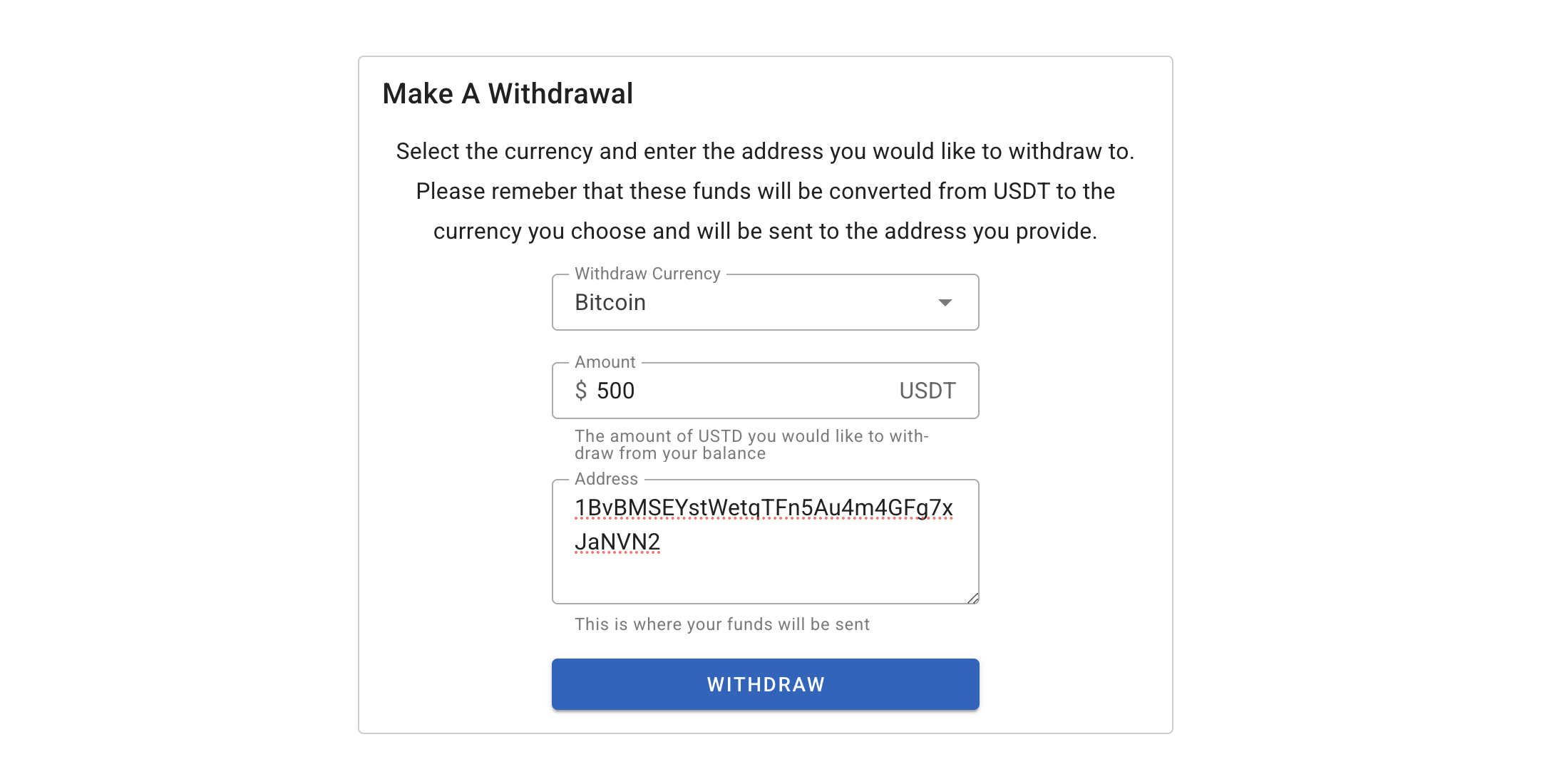This screenshot has width=1557, height=784.
Task: Click the Withdraw Currency field label
Action: click(x=647, y=274)
